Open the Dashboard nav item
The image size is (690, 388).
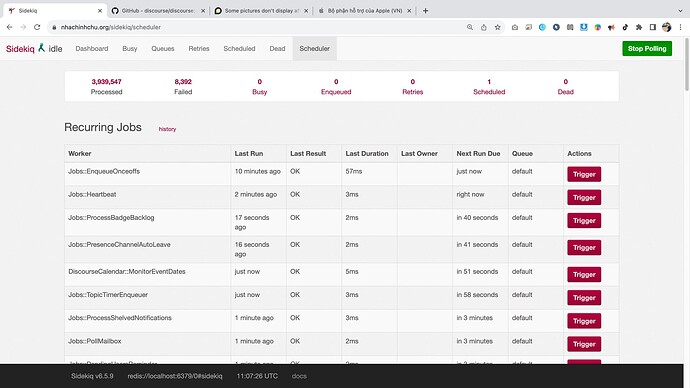point(92,49)
